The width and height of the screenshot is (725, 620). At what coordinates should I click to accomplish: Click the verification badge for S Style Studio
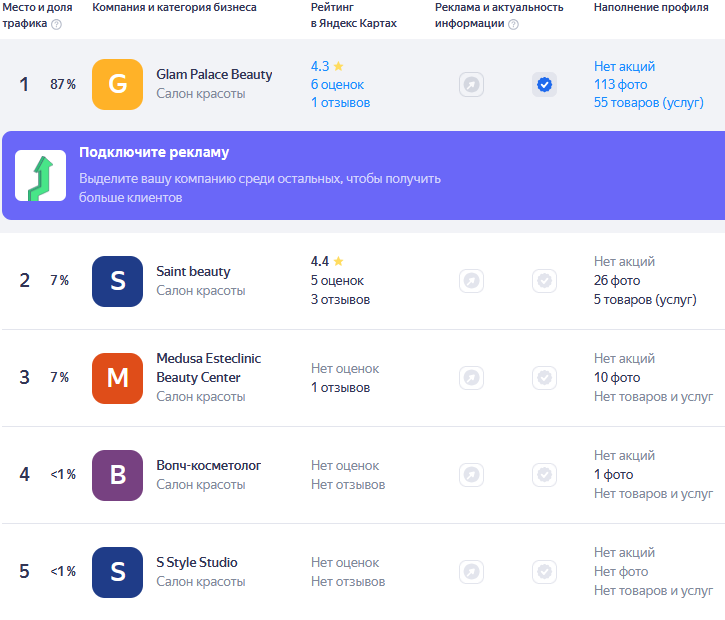click(544, 572)
